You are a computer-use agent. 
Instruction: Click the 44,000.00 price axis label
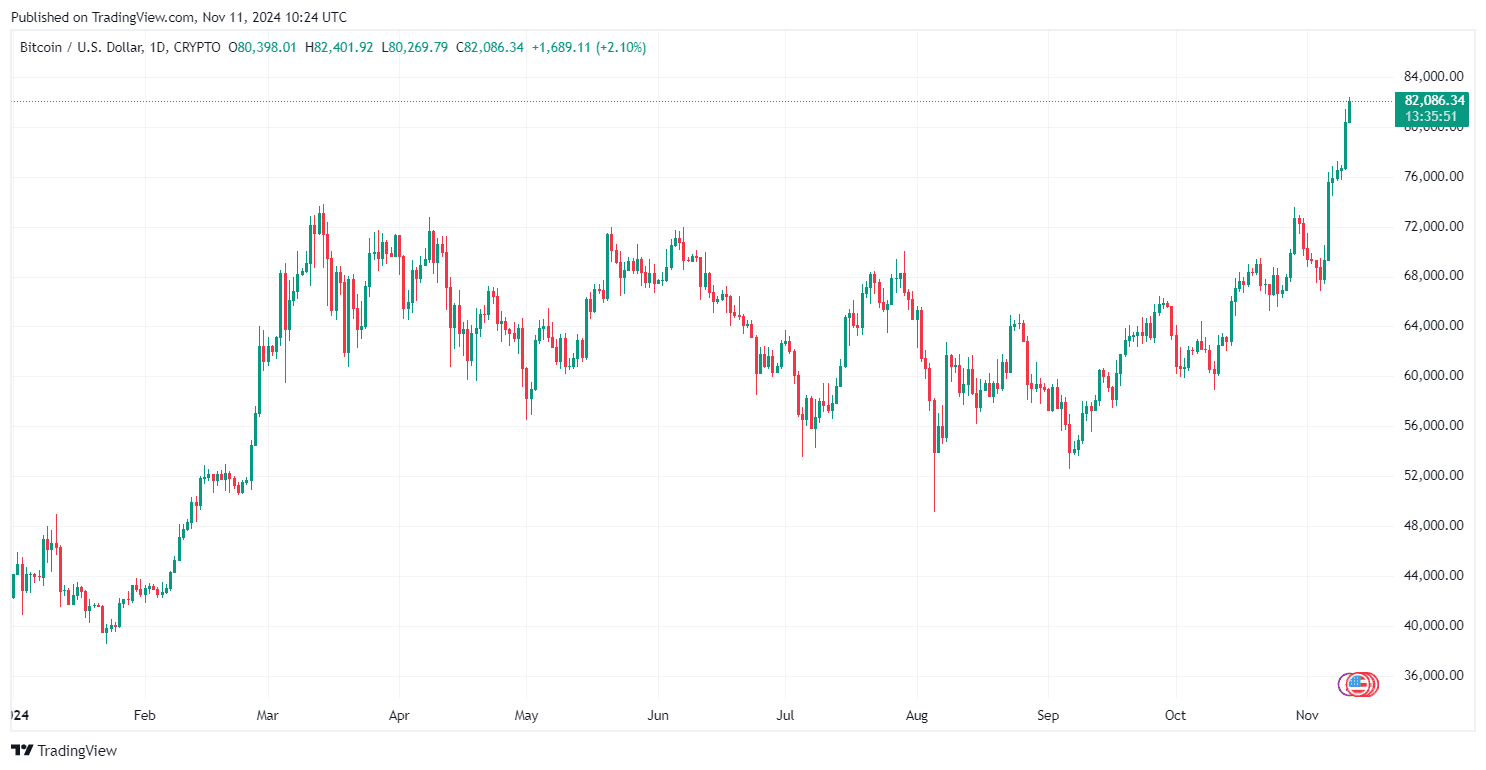[1434, 576]
